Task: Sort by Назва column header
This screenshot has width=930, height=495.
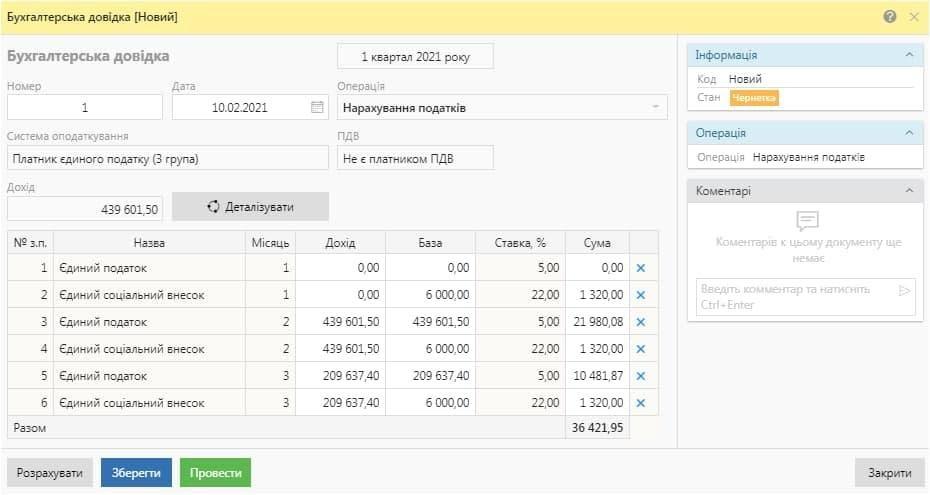Action: point(149,242)
